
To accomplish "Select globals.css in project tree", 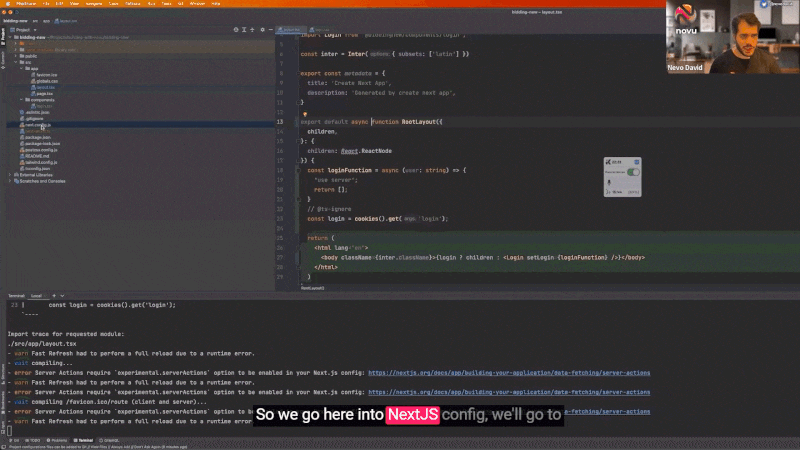I will coord(44,81).
